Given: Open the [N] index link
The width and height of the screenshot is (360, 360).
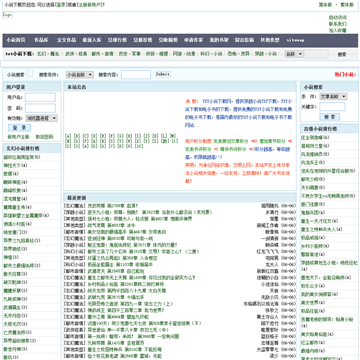Looking at the screenshot, I should (68, 141).
